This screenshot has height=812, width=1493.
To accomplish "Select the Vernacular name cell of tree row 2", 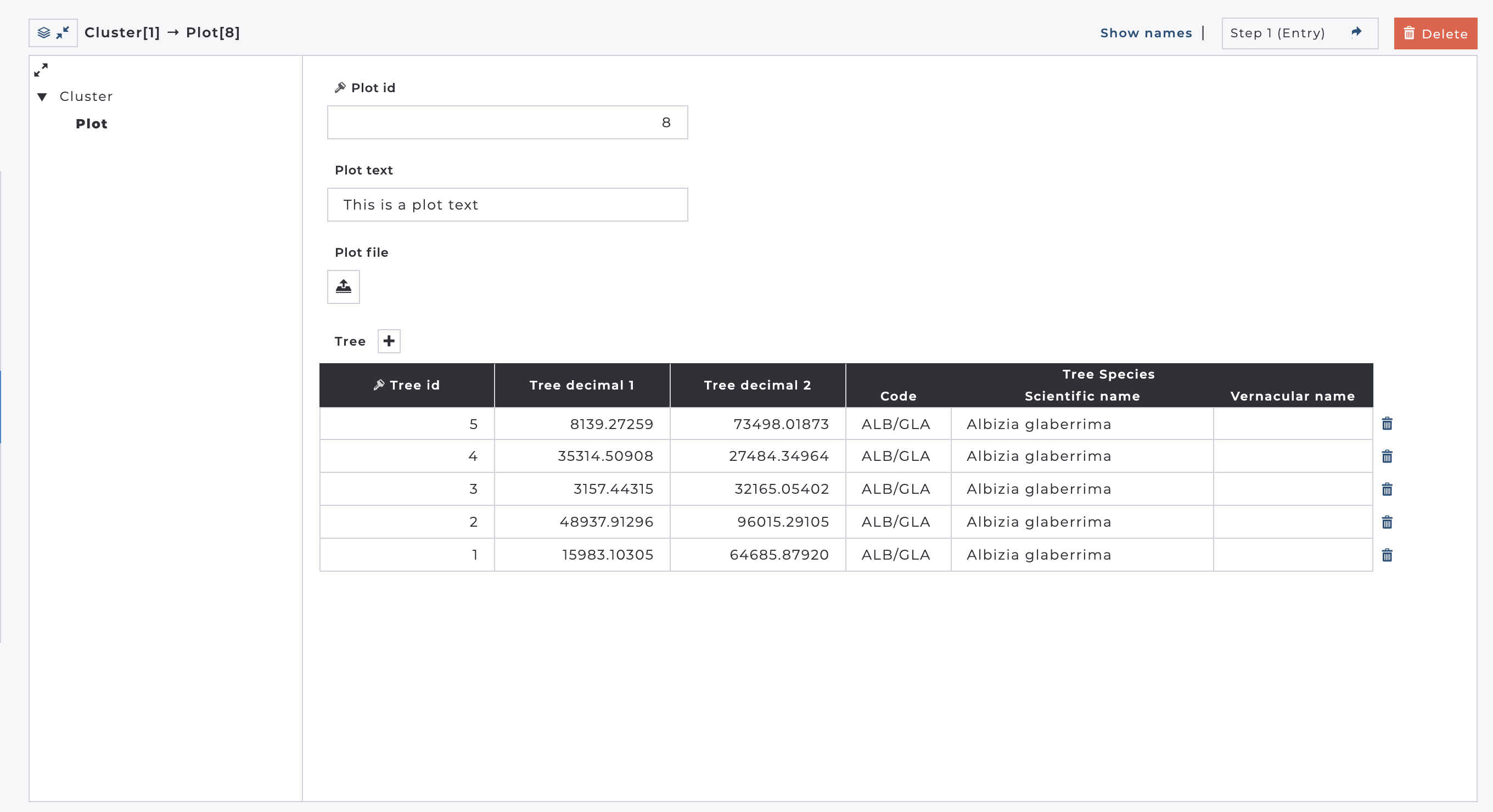I will (1293, 522).
